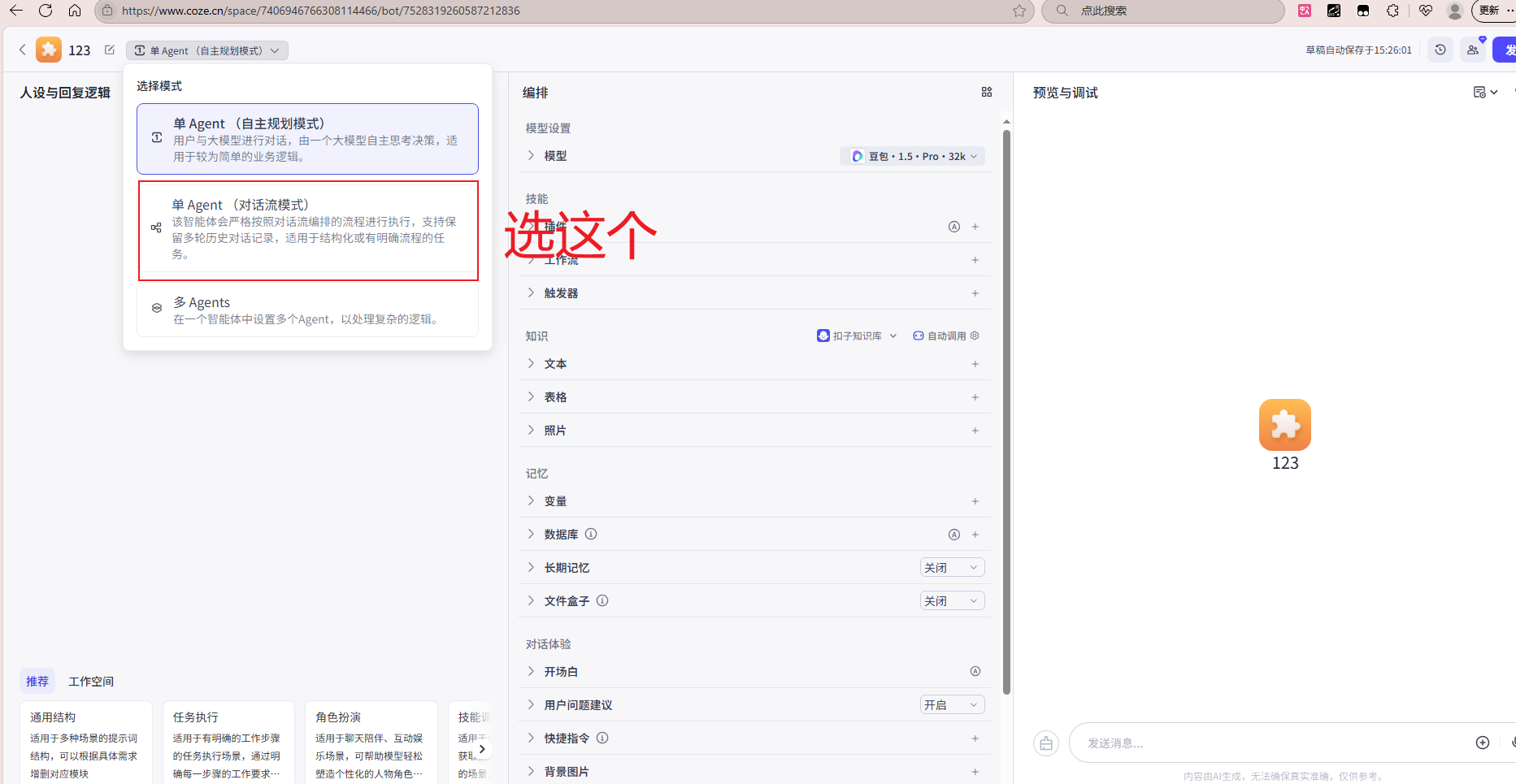This screenshot has height=784, width=1516.
Task: Click the plus attachment icon in message box
Action: tap(1482, 743)
